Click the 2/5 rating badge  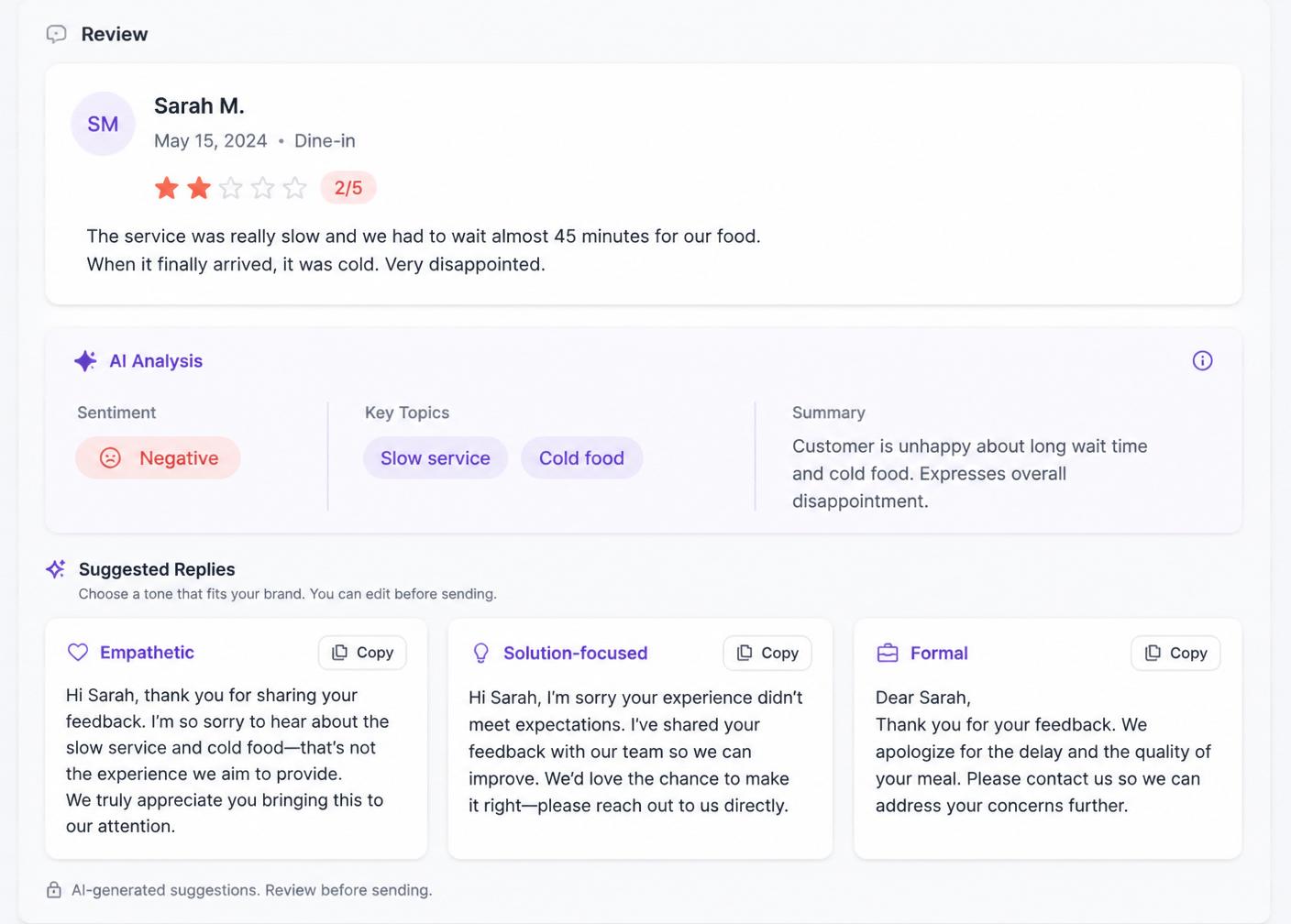[348, 188]
